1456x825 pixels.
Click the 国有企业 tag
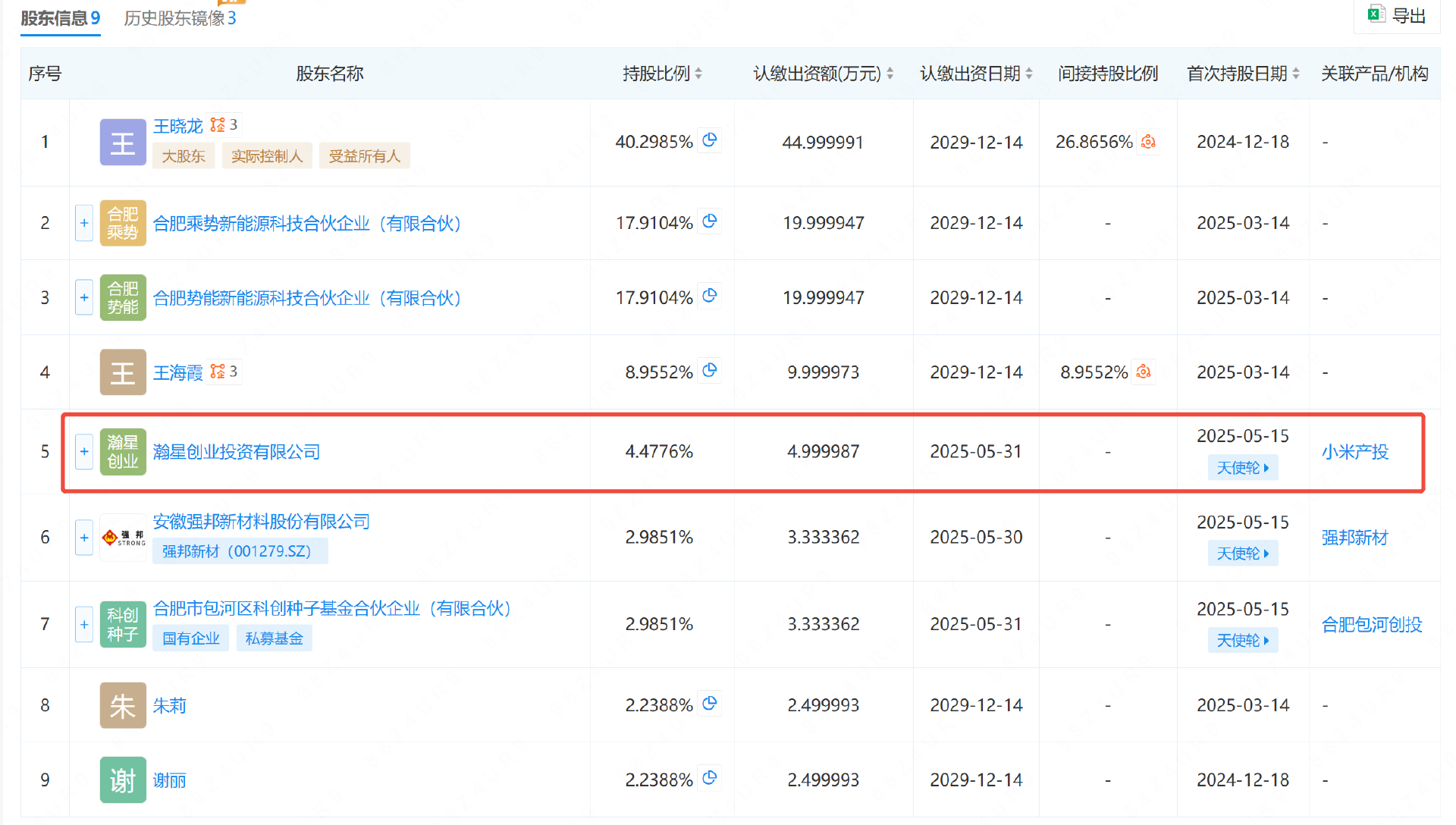[x=191, y=638]
